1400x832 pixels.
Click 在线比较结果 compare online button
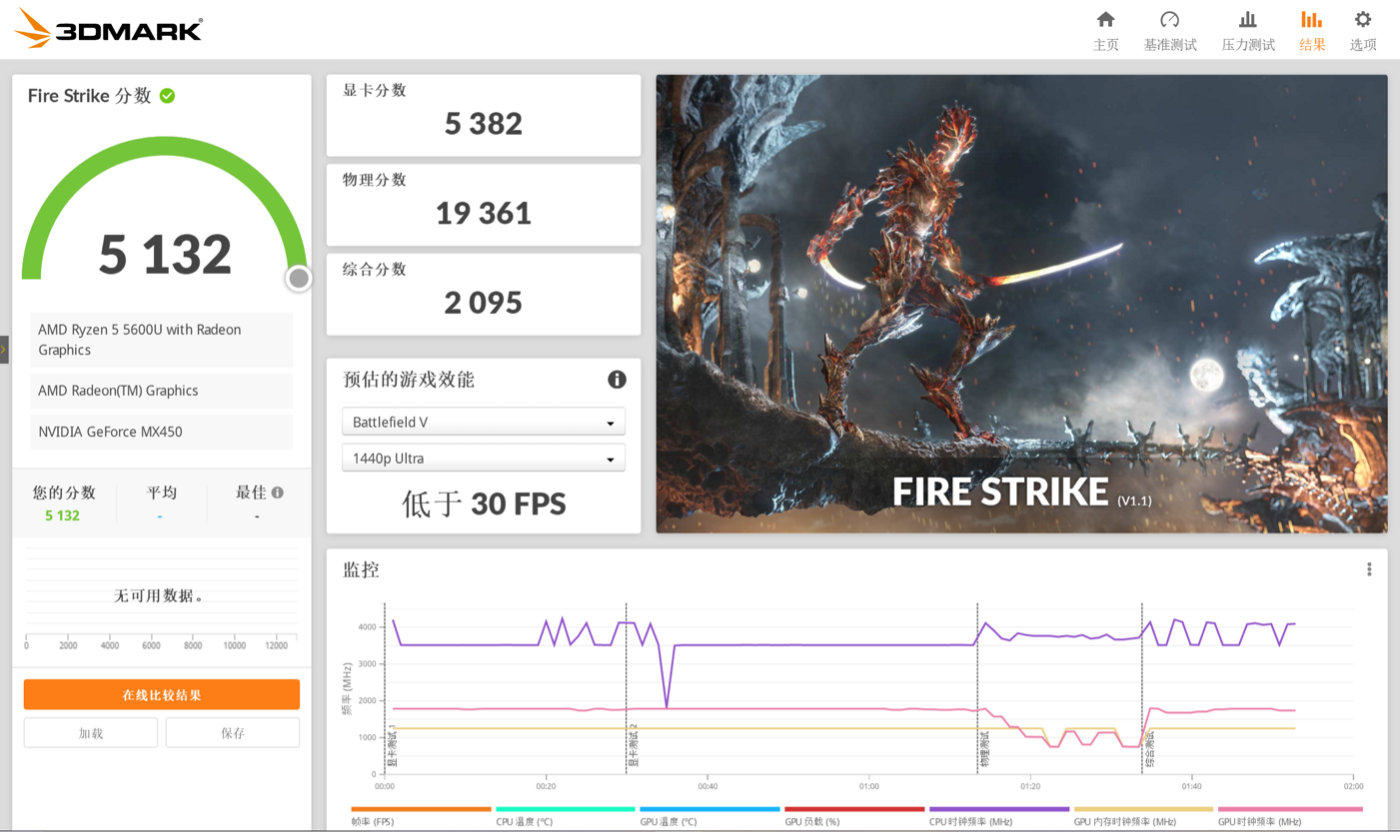pyautogui.click(x=162, y=695)
